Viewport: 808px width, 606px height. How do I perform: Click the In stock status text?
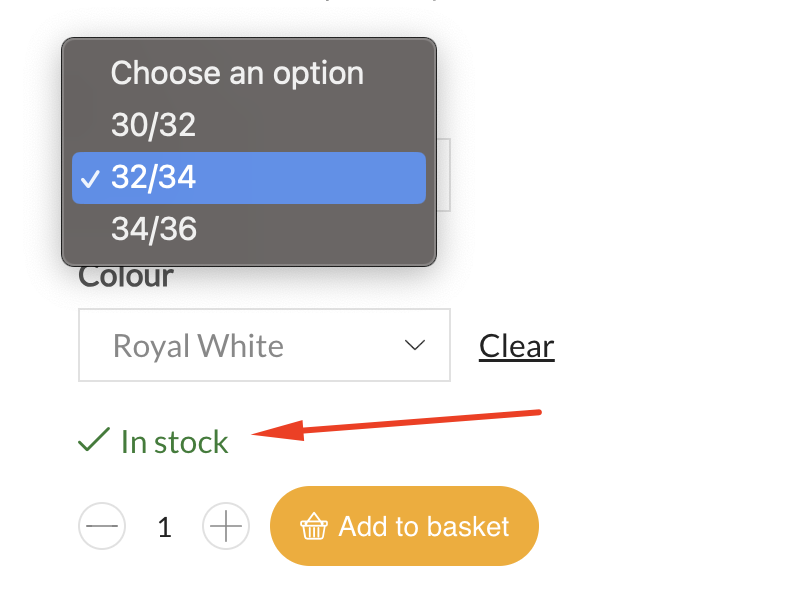[x=175, y=442]
